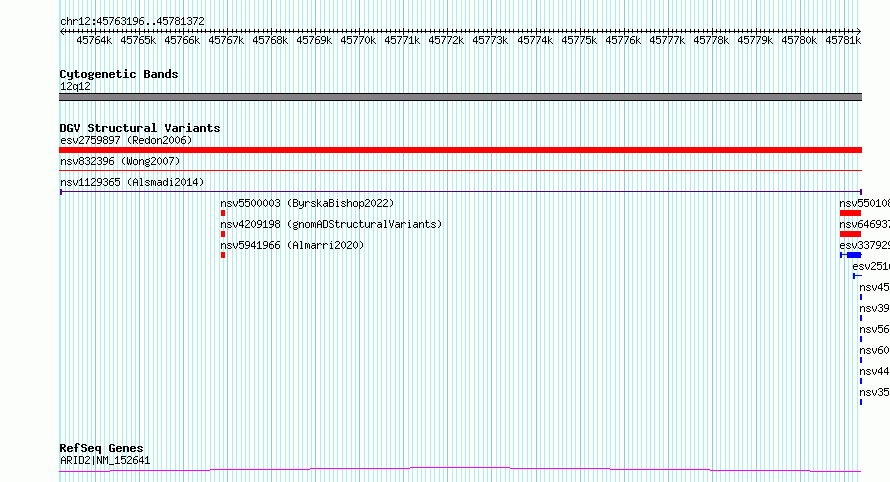
Task: Click the 45766k ruler tick label
Action: tap(182, 40)
